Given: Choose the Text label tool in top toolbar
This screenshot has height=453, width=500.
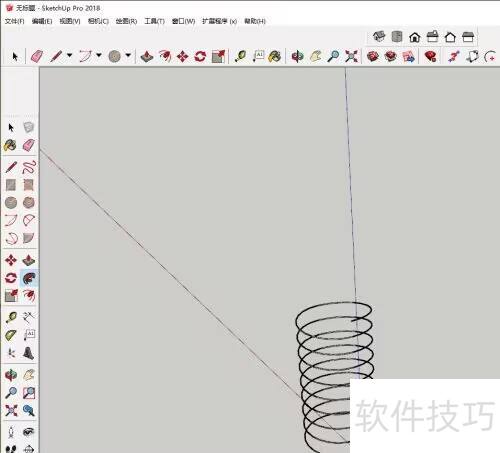Looking at the screenshot, I should [x=258, y=56].
